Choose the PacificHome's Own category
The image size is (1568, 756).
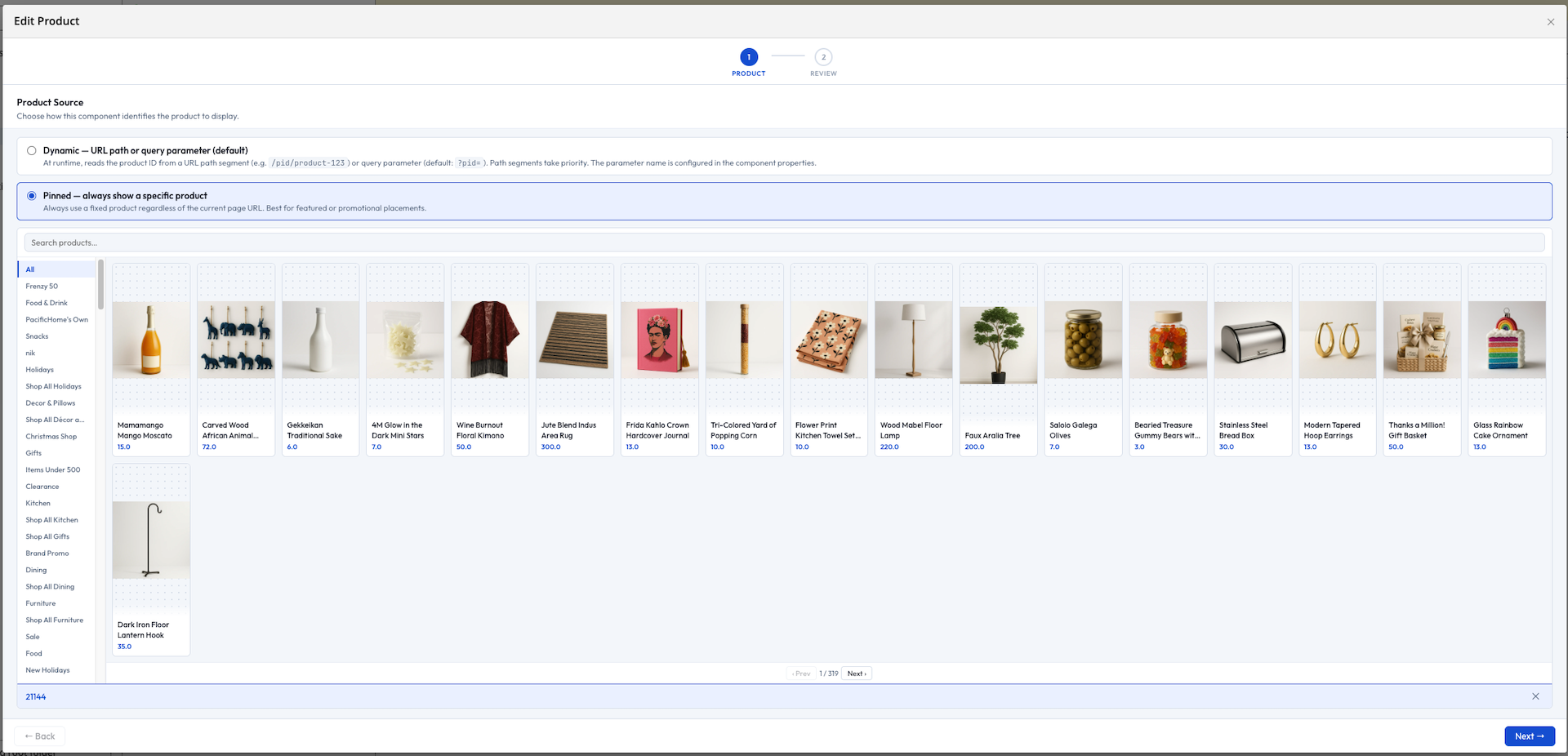(x=56, y=320)
